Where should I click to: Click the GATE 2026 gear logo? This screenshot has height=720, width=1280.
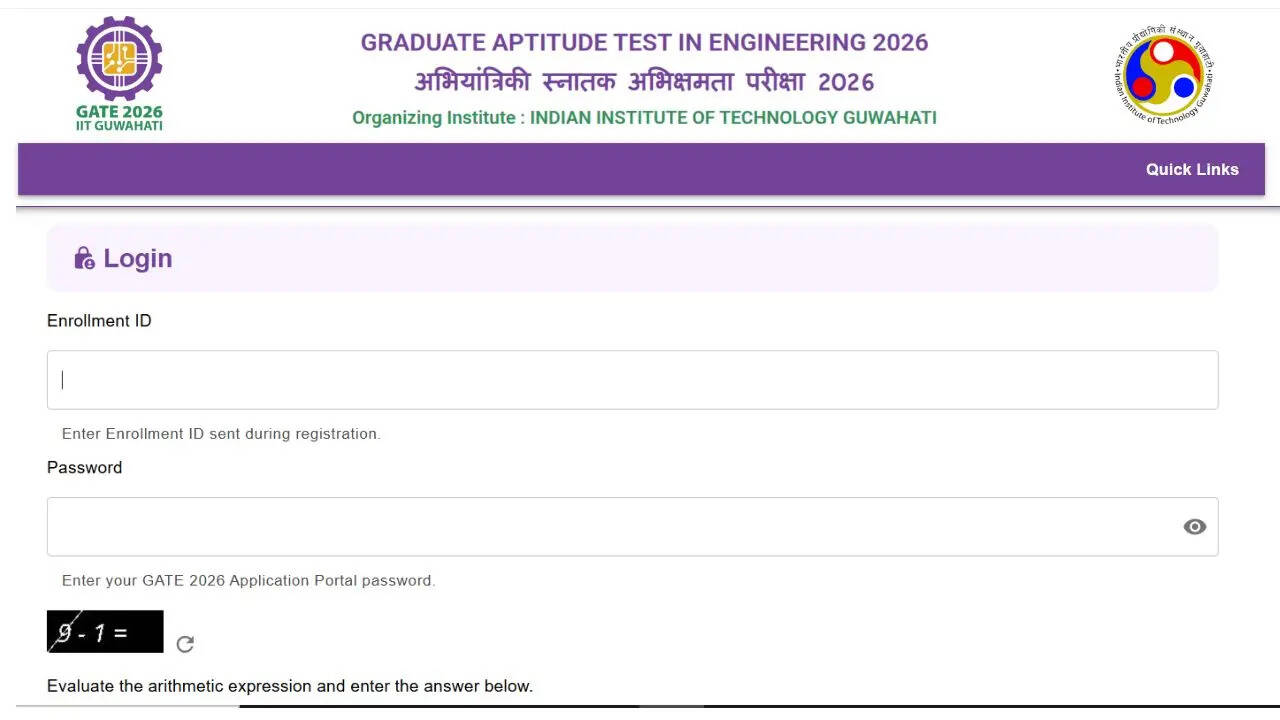[x=119, y=58]
